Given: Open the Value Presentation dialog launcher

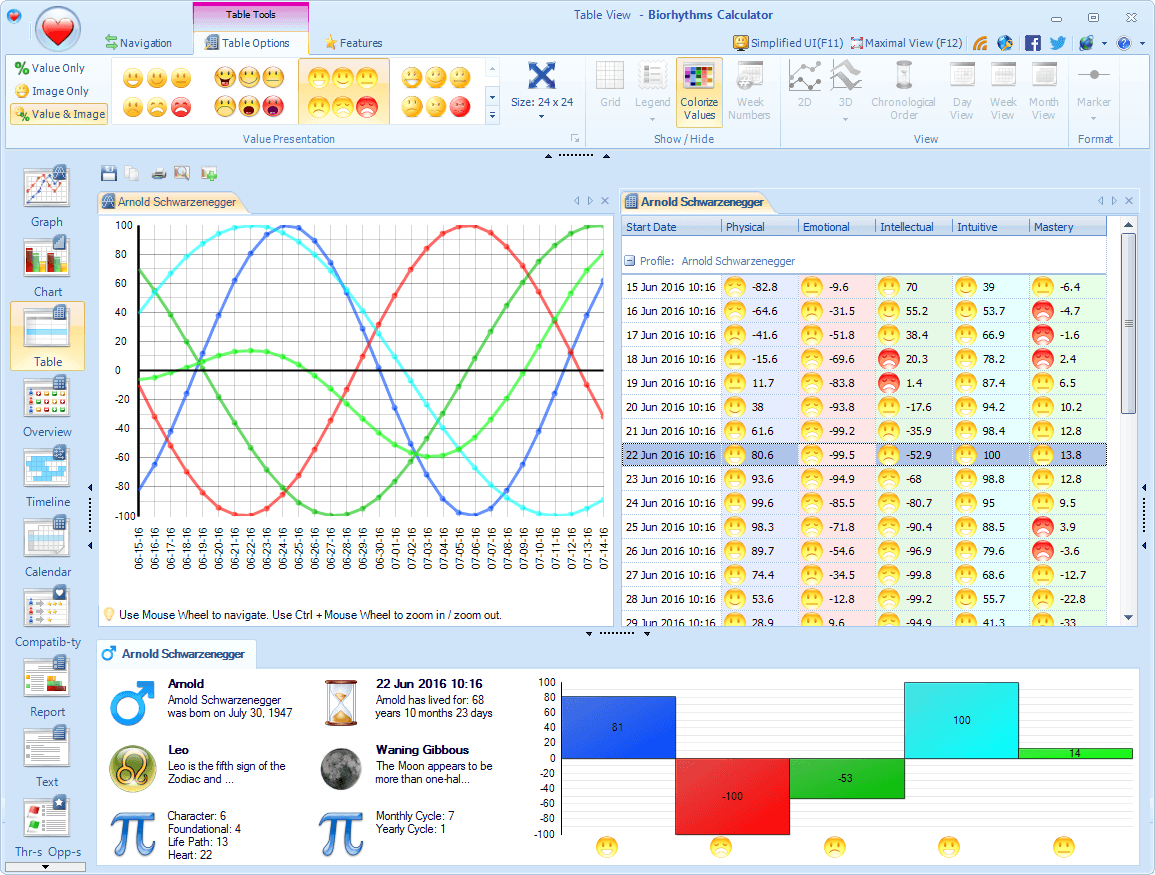Looking at the screenshot, I should point(575,138).
